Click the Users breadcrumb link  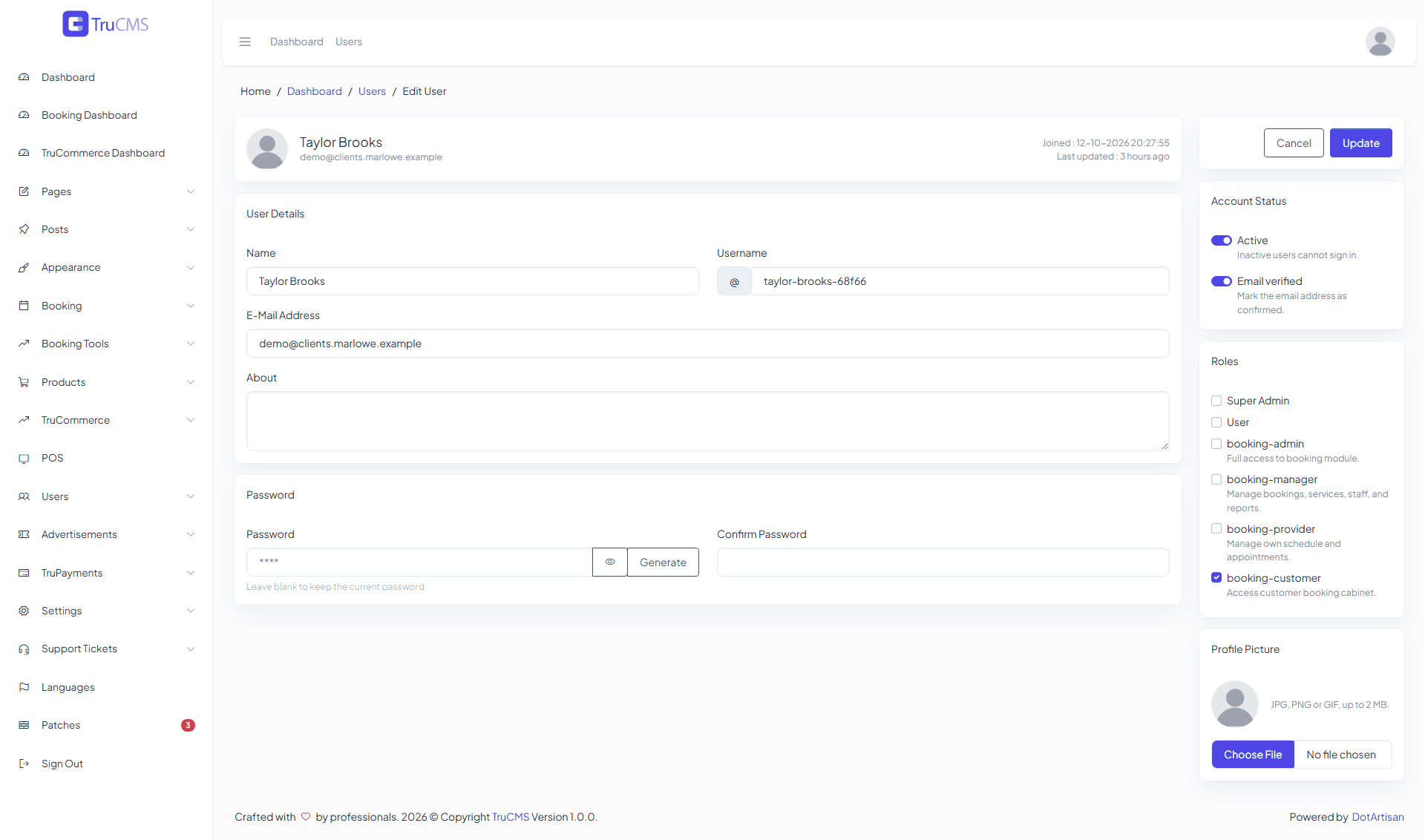[x=372, y=91]
